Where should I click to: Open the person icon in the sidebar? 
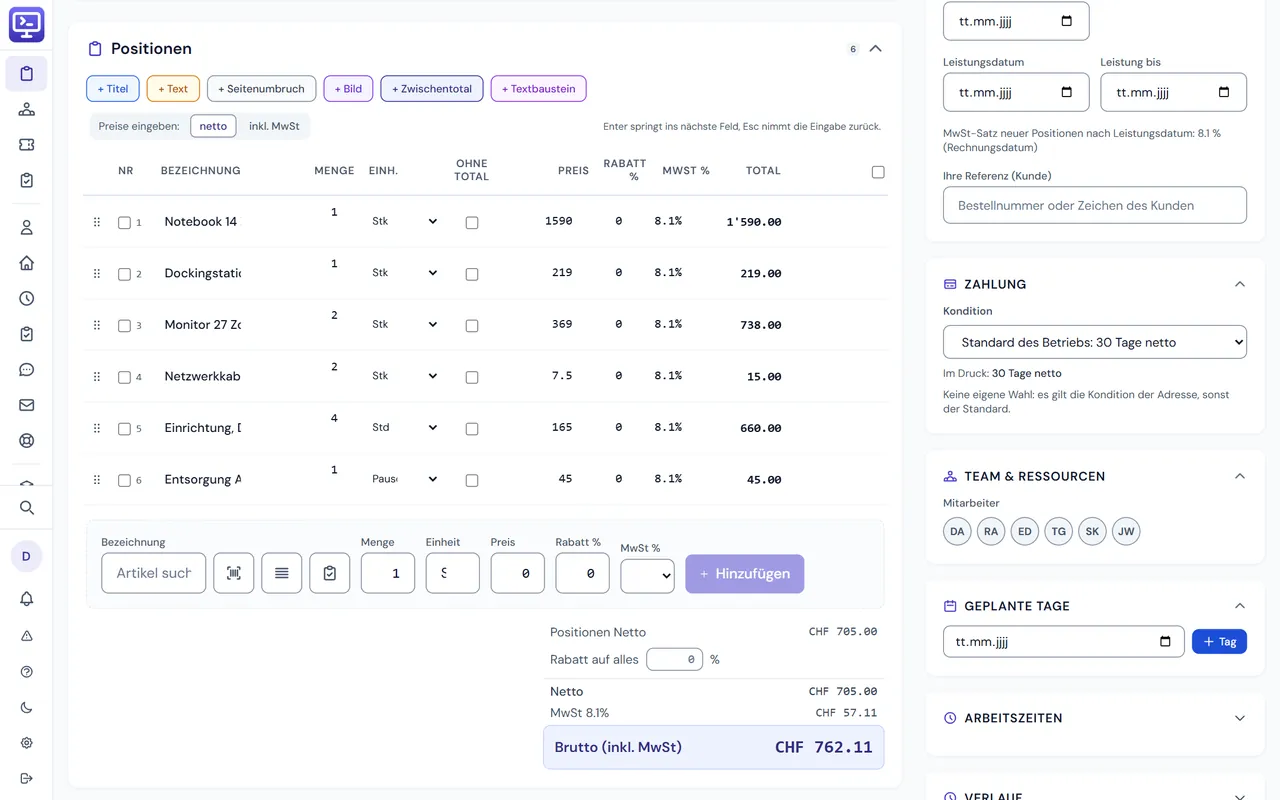tap(27, 227)
